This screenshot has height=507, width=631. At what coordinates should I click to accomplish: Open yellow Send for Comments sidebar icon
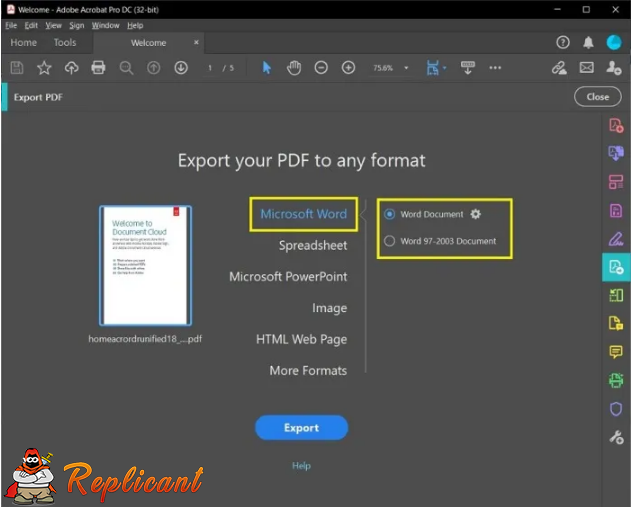tap(616, 324)
